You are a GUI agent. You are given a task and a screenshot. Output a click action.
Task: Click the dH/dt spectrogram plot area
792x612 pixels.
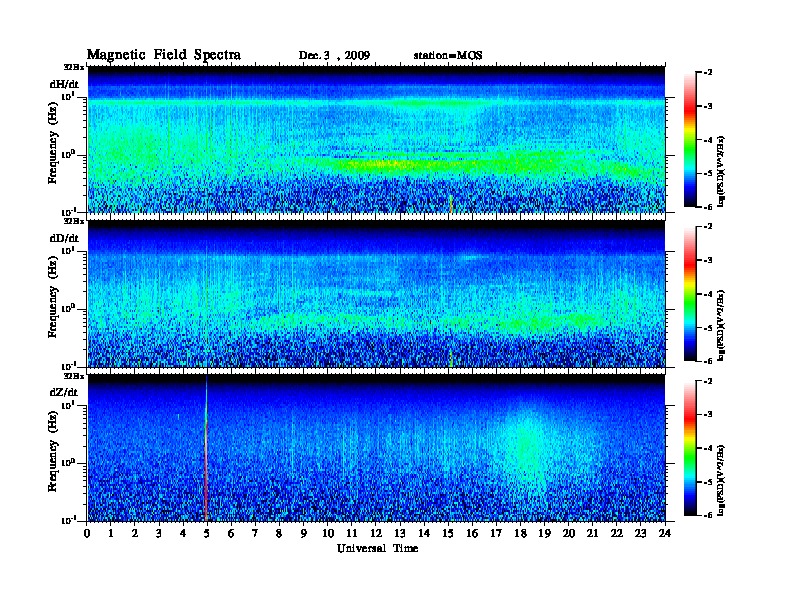[377, 139]
